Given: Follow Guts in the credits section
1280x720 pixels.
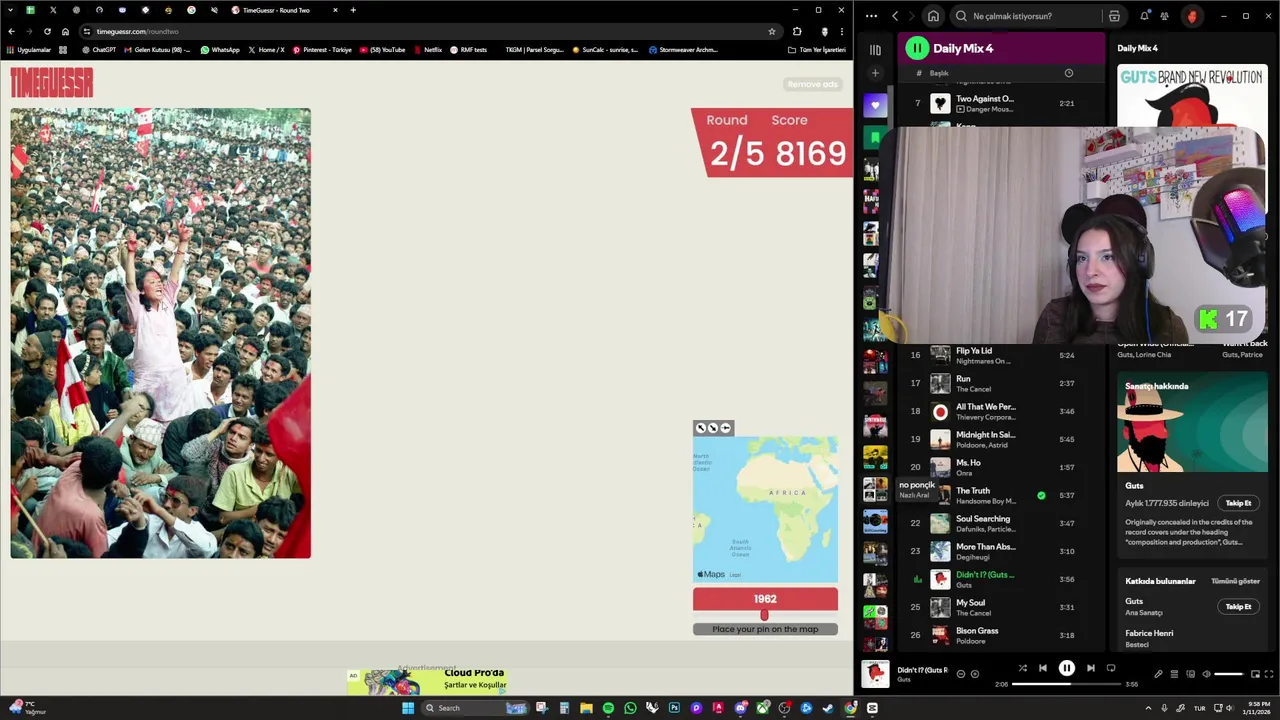Looking at the screenshot, I should click(1238, 606).
